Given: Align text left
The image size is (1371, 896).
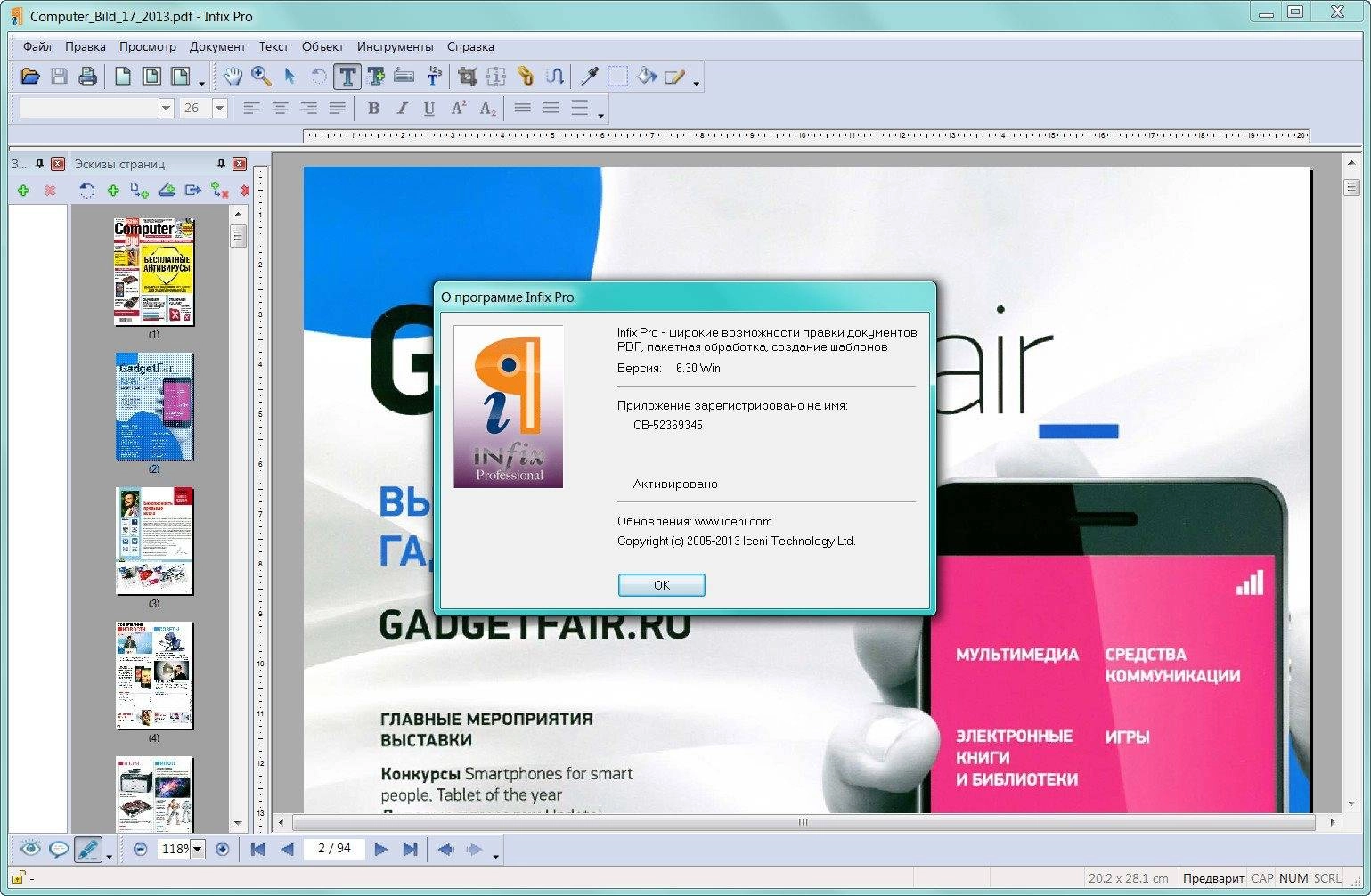Looking at the screenshot, I should point(252,109).
